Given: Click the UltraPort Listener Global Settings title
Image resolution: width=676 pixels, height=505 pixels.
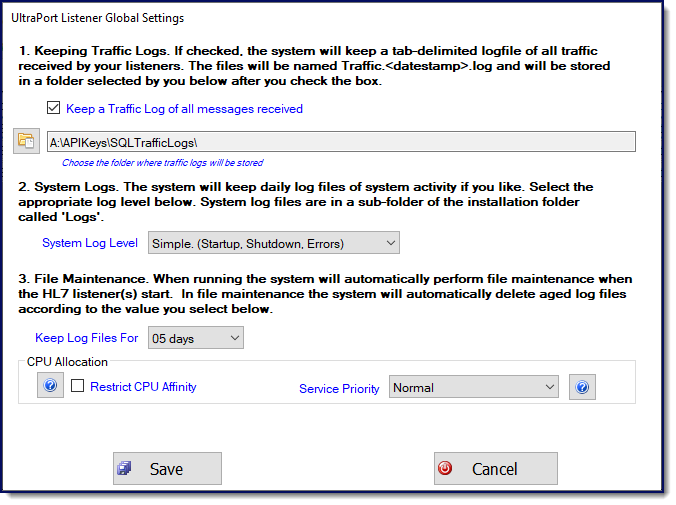Looking at the screenshot, I should [x=97, y=18].
